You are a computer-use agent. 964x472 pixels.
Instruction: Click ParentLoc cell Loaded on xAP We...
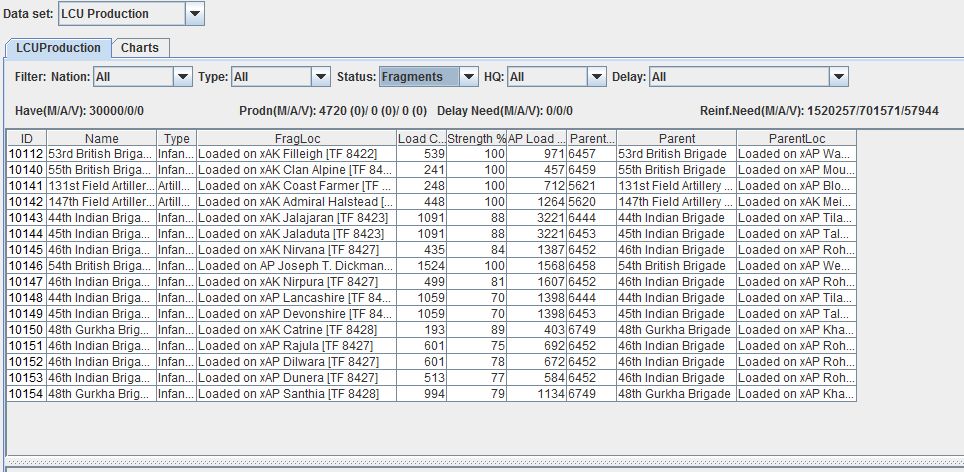[x=796, y=266]
